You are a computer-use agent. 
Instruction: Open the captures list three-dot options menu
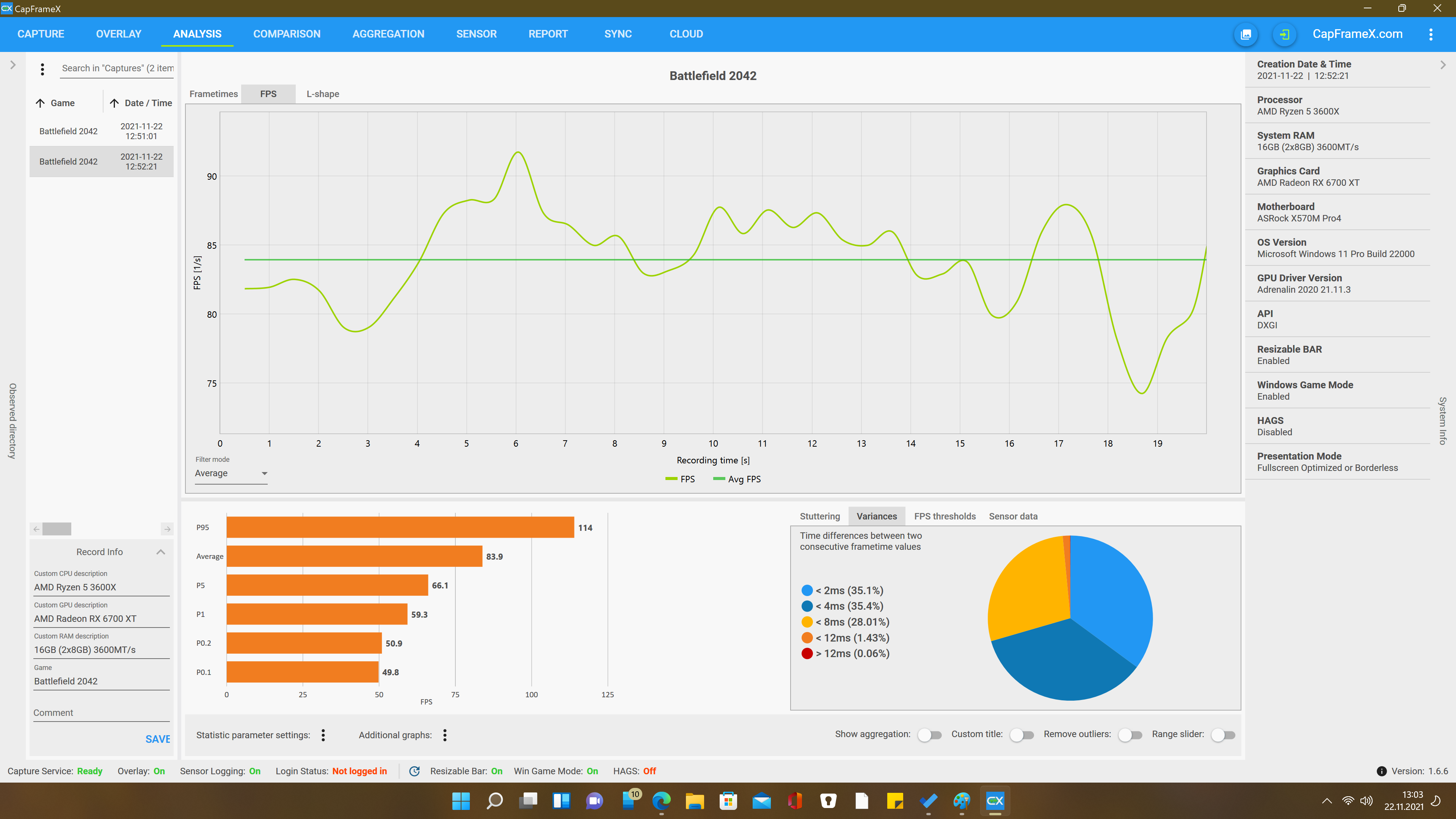tap(42, 69)
